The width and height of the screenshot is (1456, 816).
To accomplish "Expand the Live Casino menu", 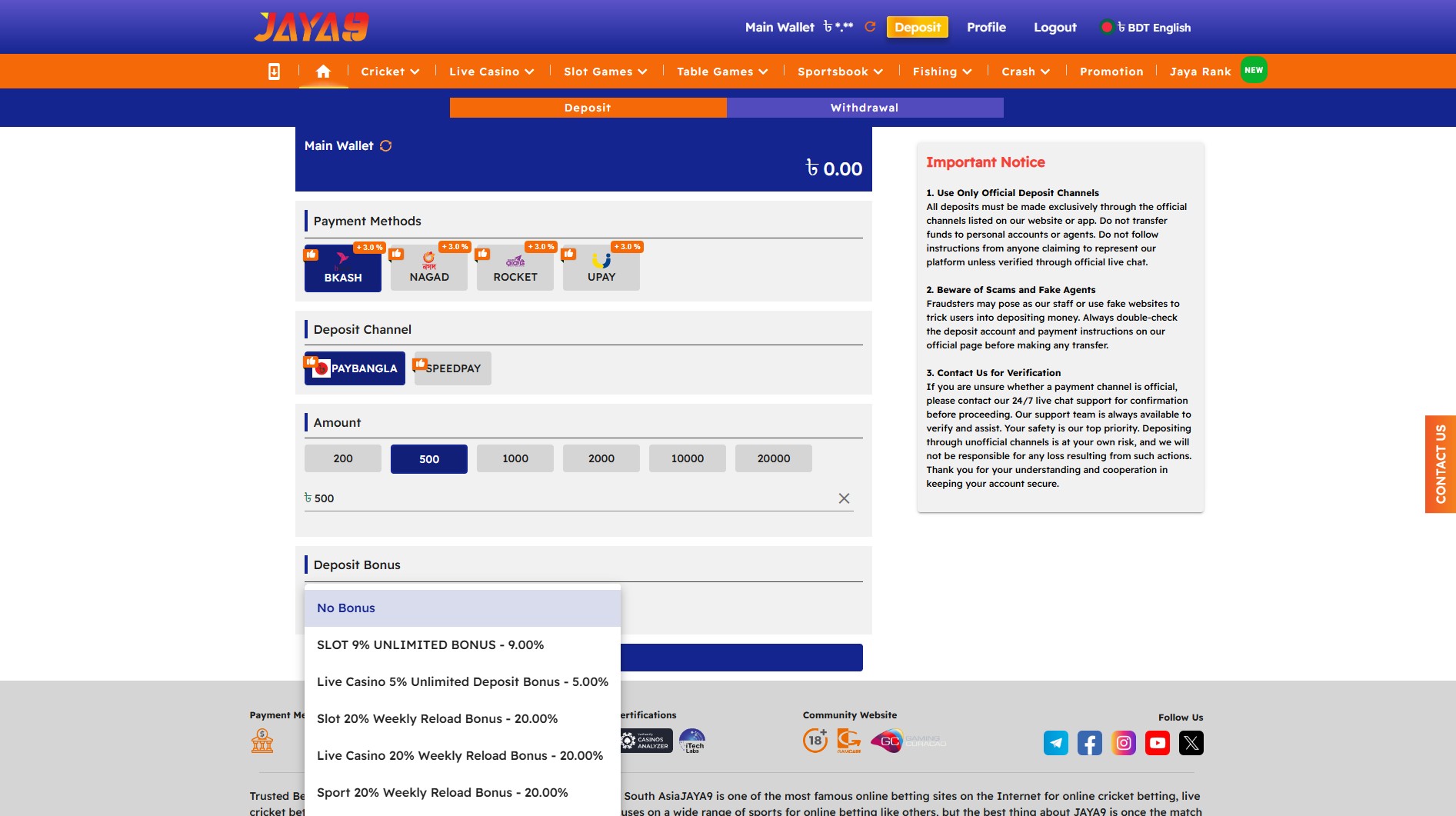I will click(491, 72).
